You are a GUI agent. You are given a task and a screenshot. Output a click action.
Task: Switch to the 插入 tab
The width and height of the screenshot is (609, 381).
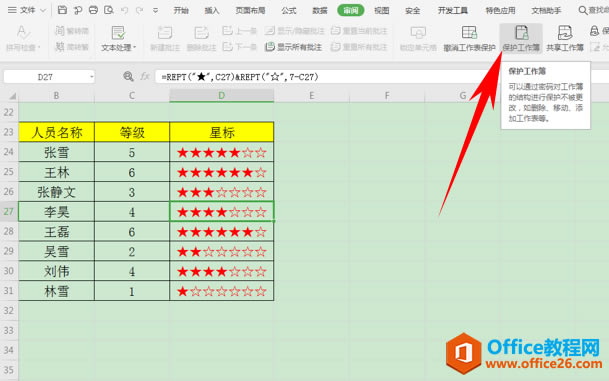[212, 10]
